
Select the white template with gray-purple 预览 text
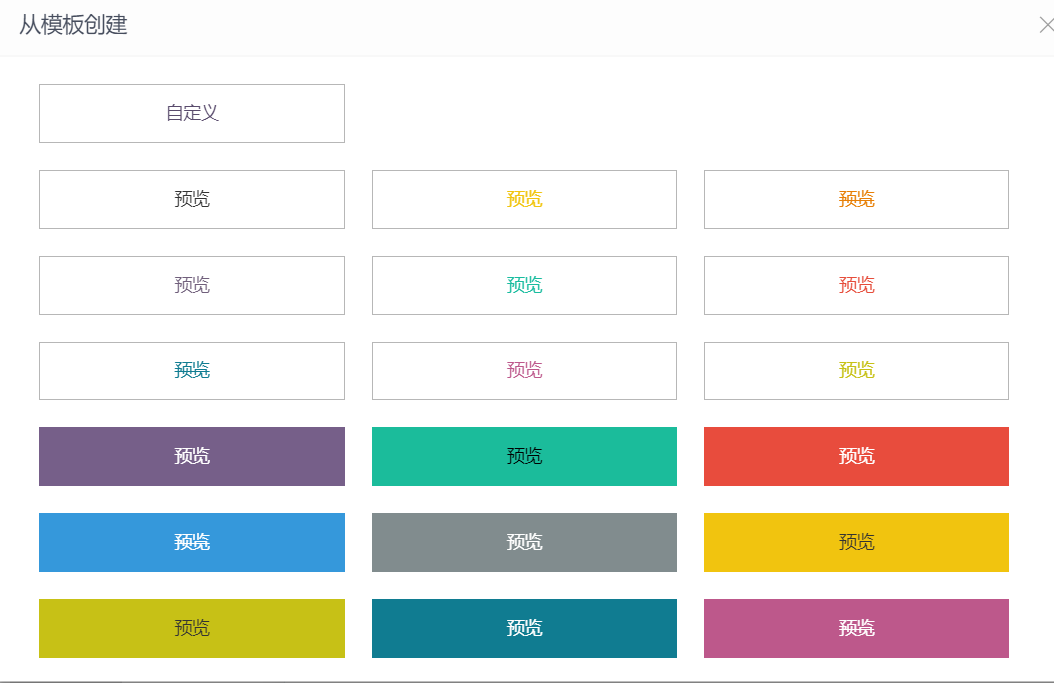[x=192, y=285]
